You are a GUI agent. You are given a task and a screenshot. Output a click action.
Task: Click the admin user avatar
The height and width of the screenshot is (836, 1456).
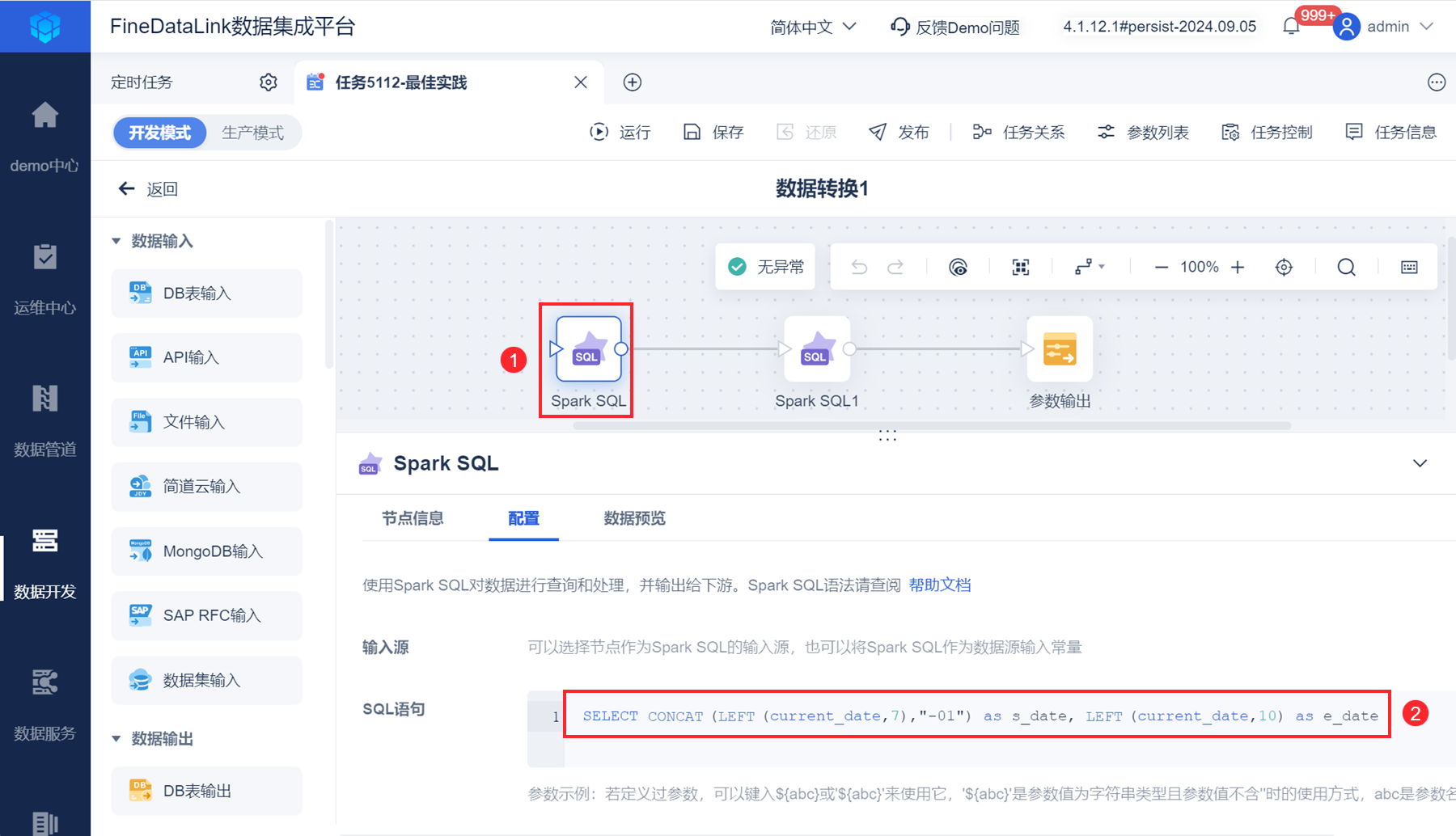[x=1346, y=27]
